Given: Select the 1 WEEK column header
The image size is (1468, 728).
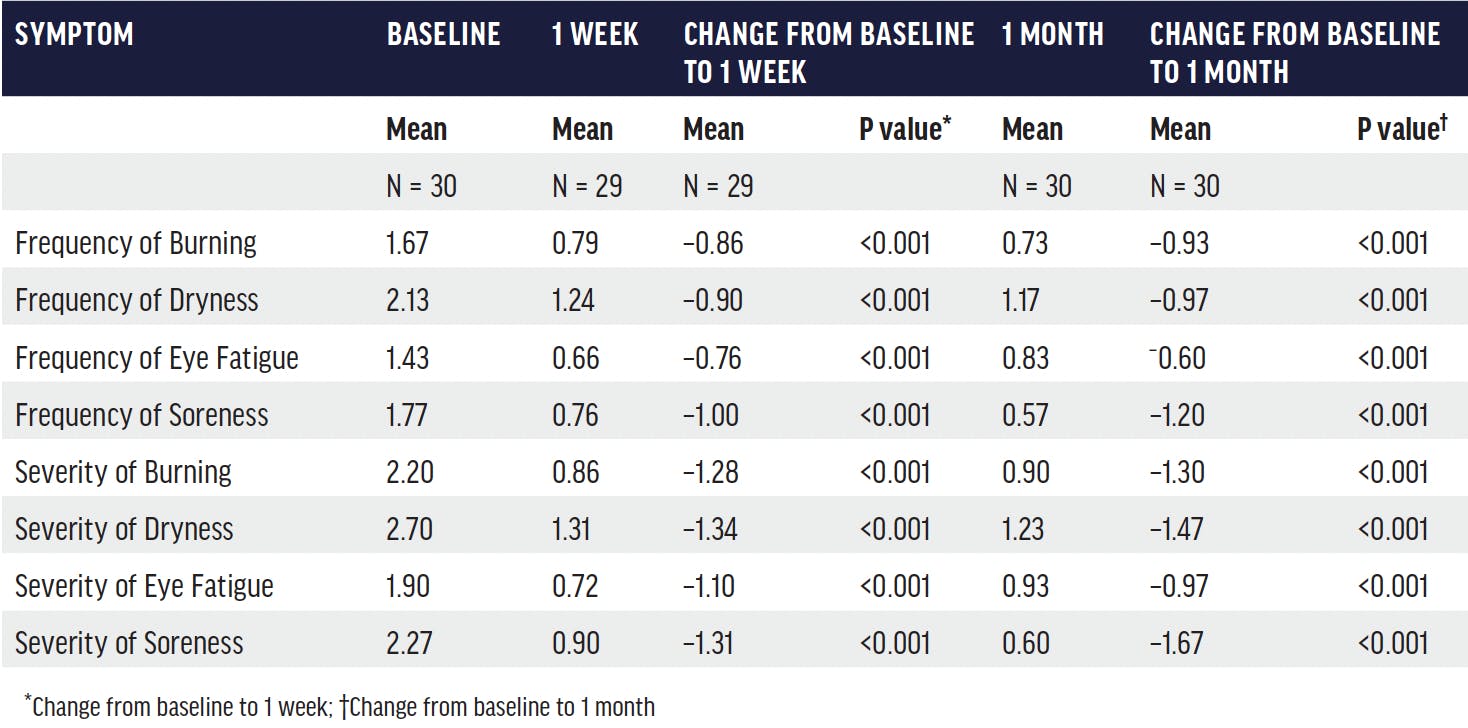Looking at the screenshot, I should pyautogui.click(x=595, y=35).
